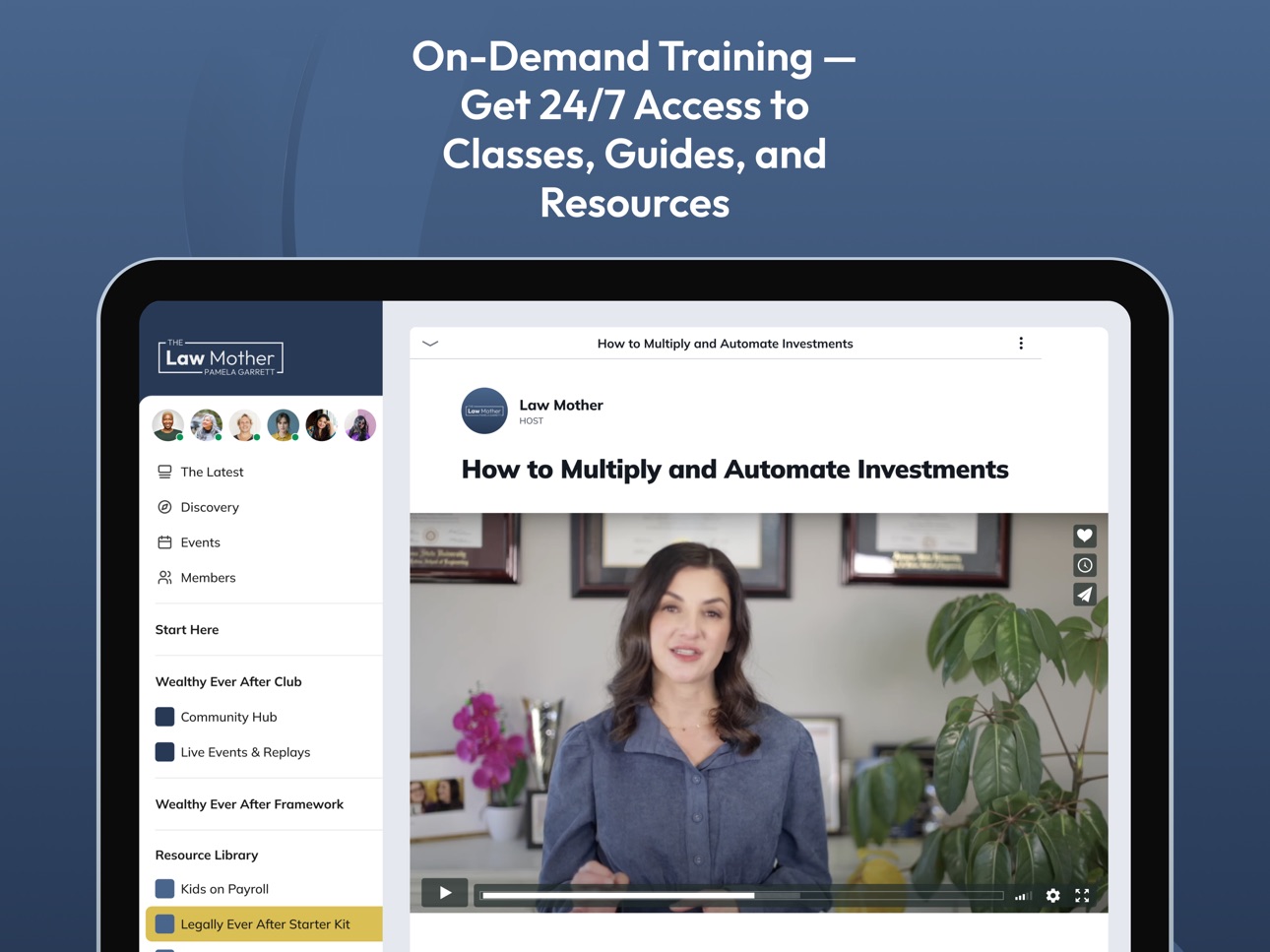Click the Law Mother host avatar
The image size is (1270, 952).
[484, 411]
